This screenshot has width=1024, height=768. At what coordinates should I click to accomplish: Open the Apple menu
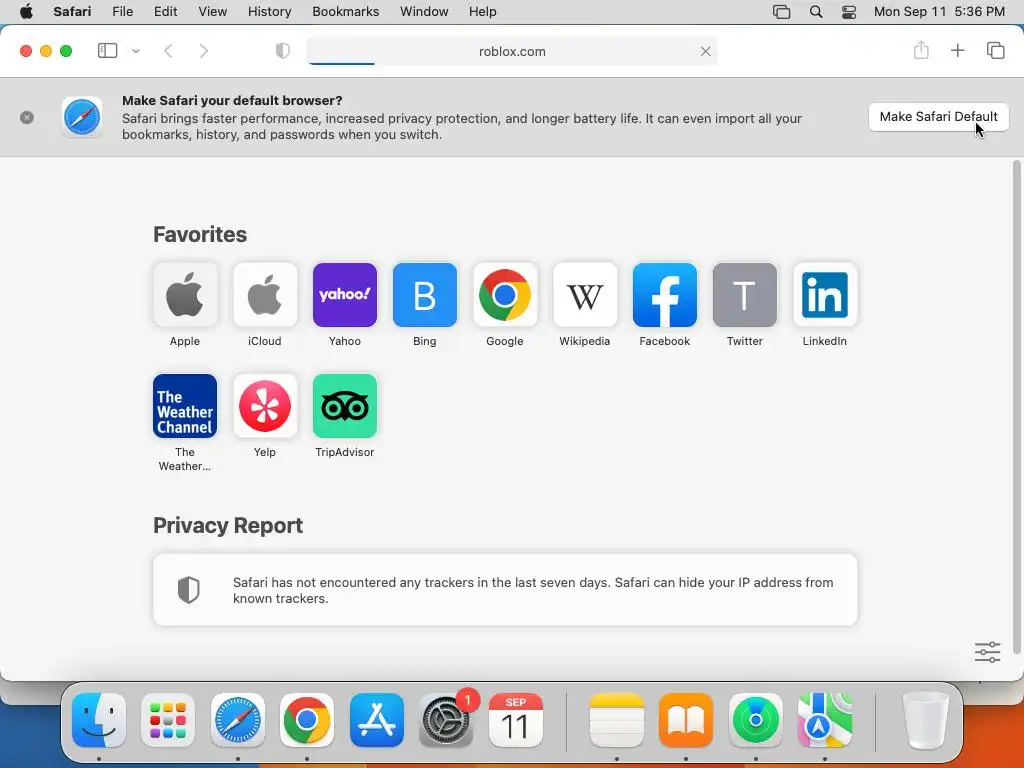[26, 12]
